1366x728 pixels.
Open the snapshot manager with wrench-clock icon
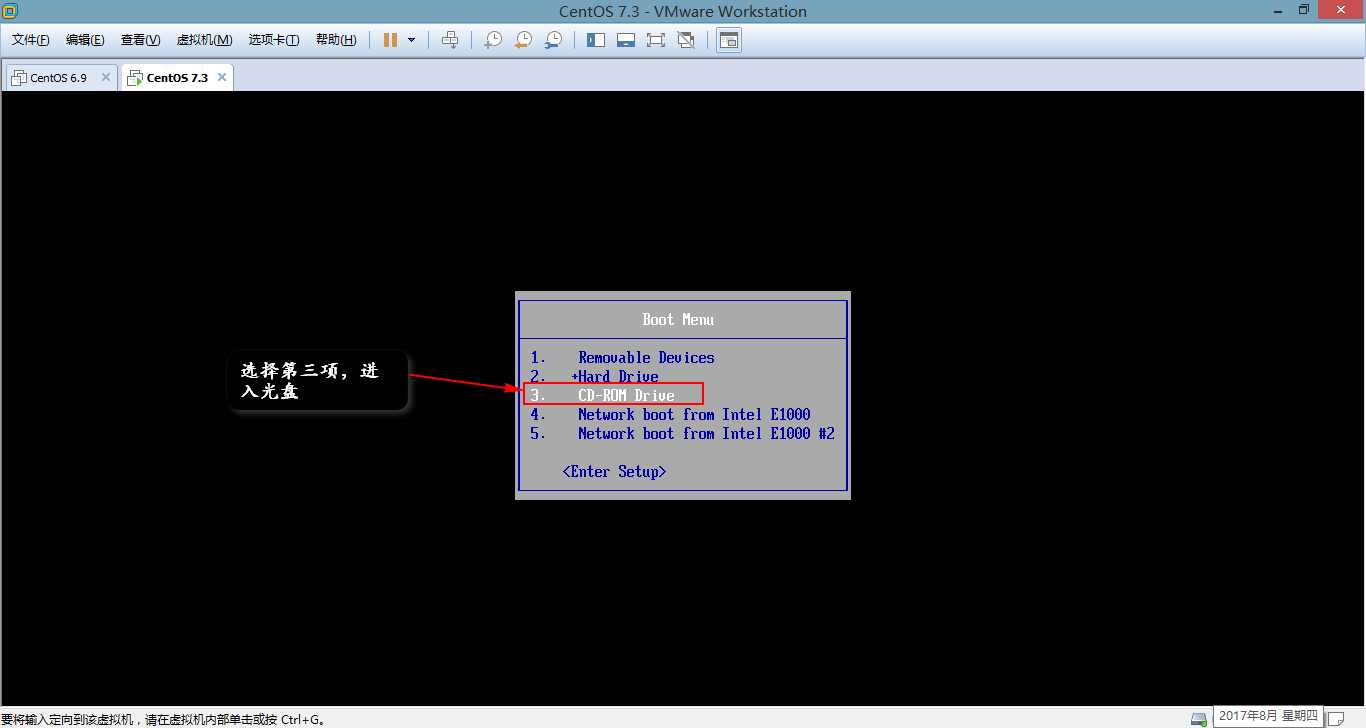click(x=553, y=40)
